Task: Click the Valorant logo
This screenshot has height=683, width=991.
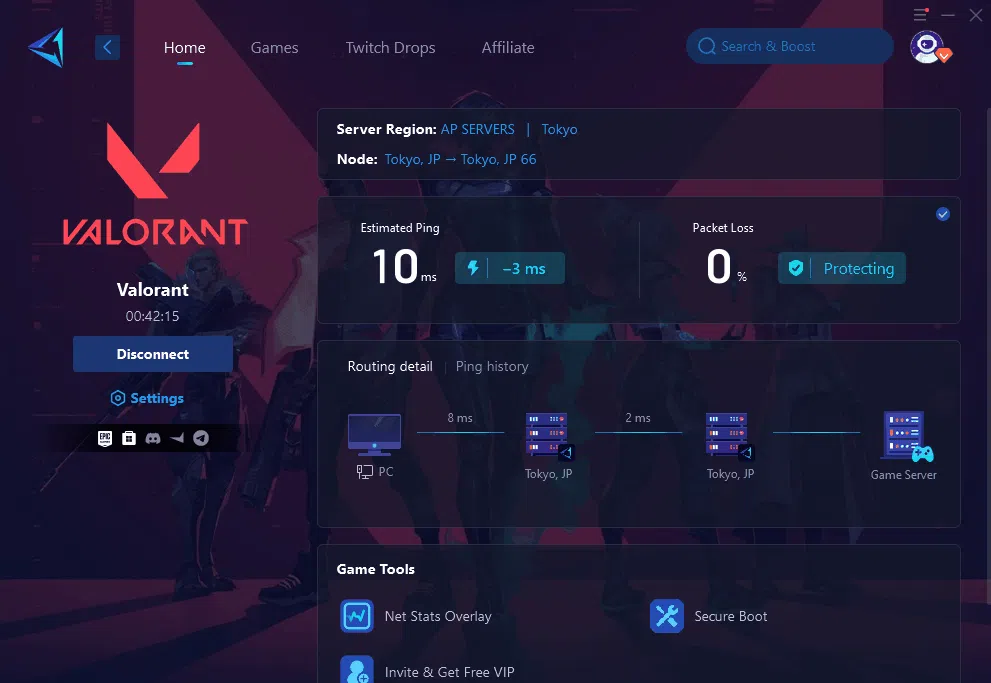Action: pos(154,184)
